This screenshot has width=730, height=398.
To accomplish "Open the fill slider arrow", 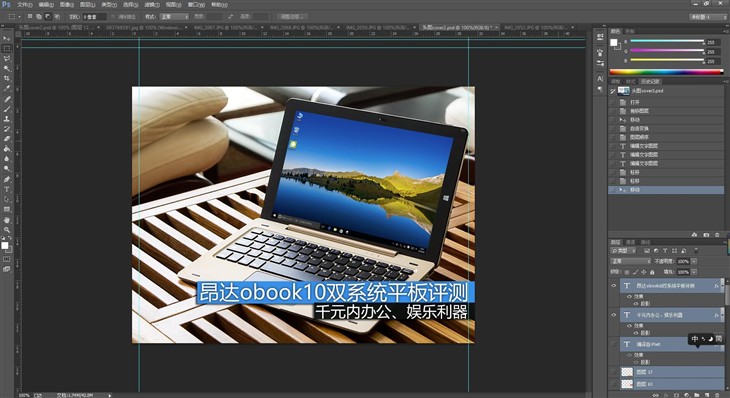I will point(694,272).
